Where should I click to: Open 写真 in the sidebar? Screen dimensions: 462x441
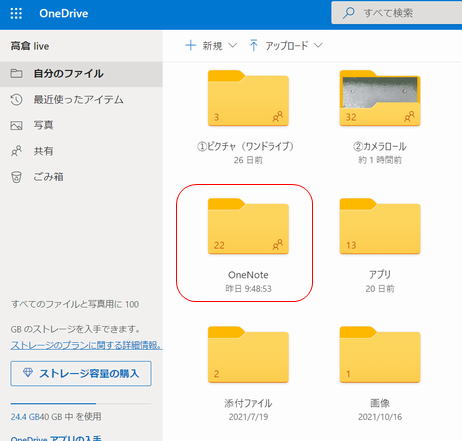click(43, 125)
